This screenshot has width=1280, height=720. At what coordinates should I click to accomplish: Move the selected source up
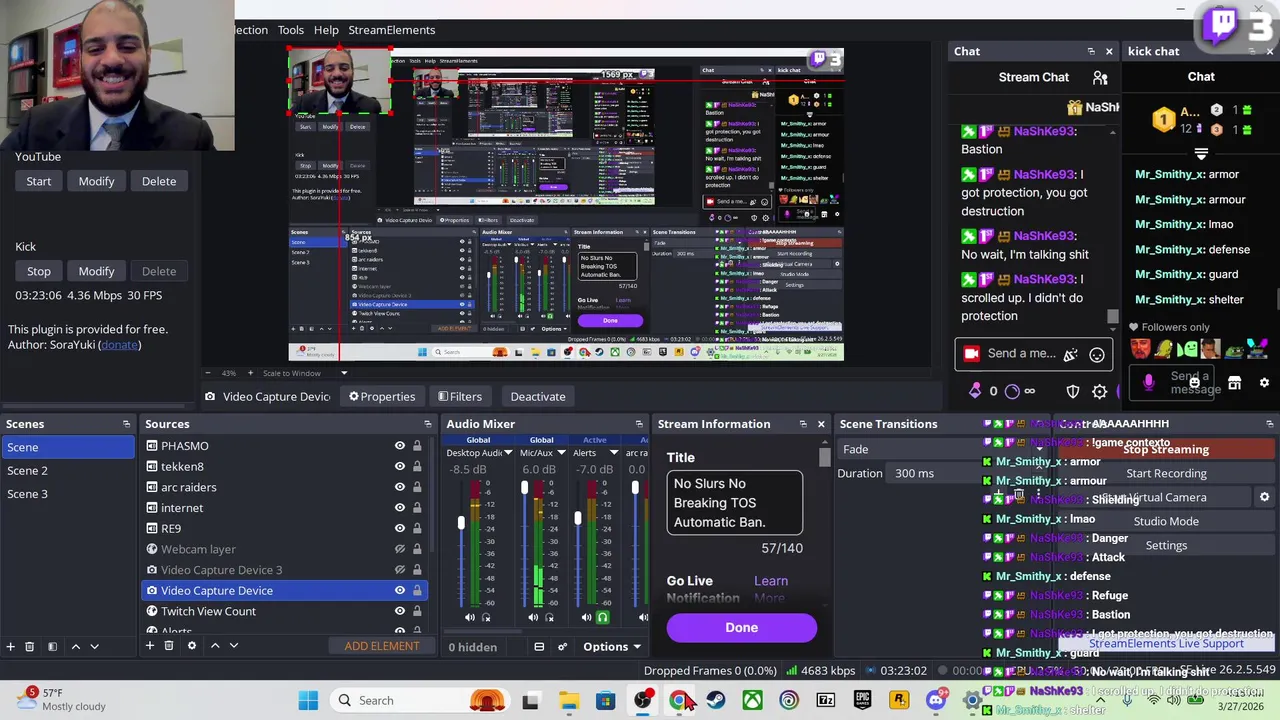214,646
